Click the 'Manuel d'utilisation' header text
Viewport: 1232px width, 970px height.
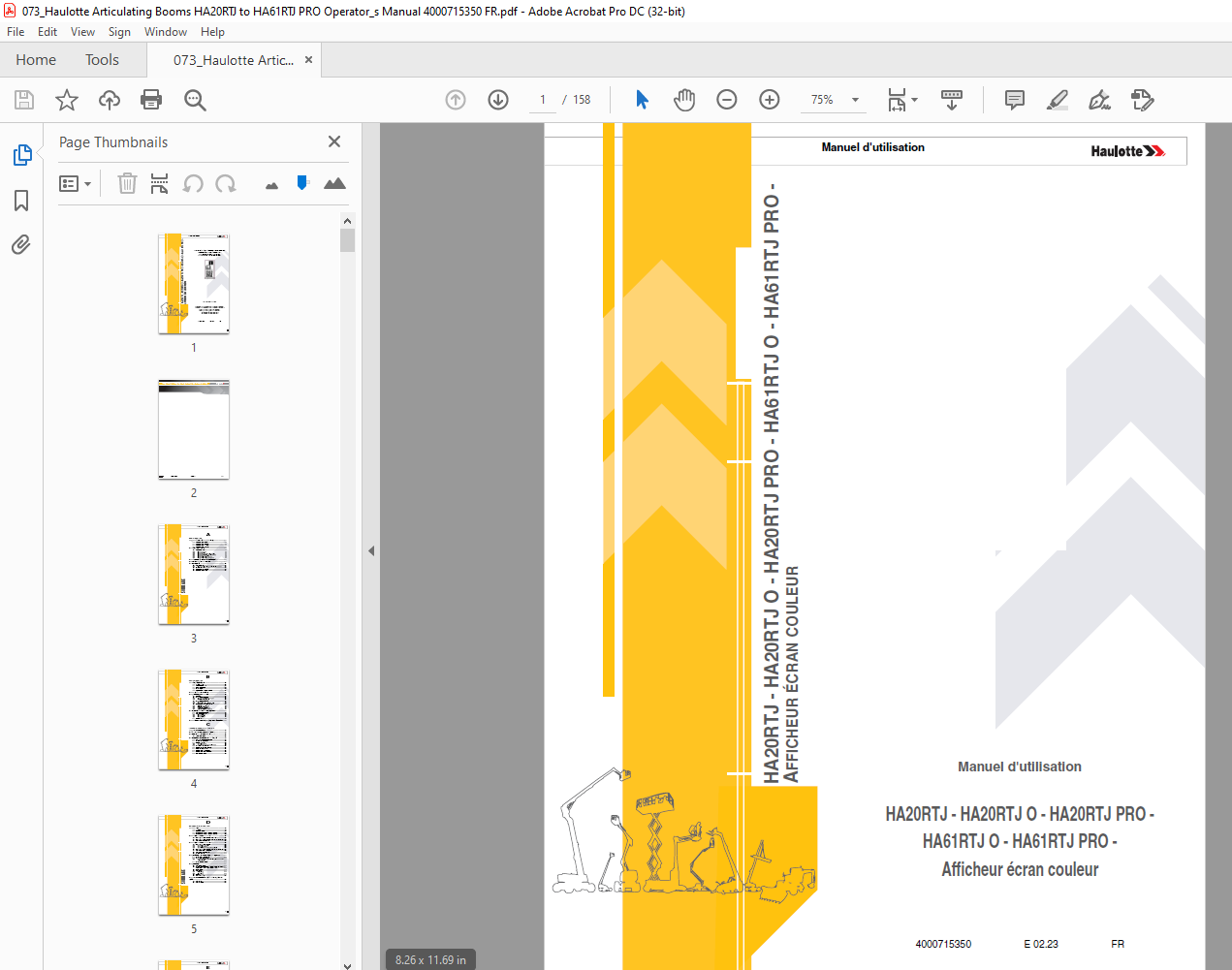click(873, 147)
